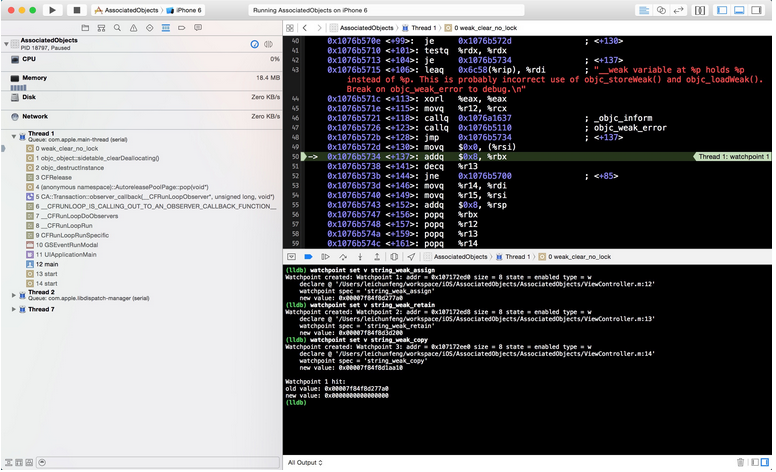Open the Memory usage gauge
The image size is (776, 472).
pyautogui.click(x=34, y=77)
